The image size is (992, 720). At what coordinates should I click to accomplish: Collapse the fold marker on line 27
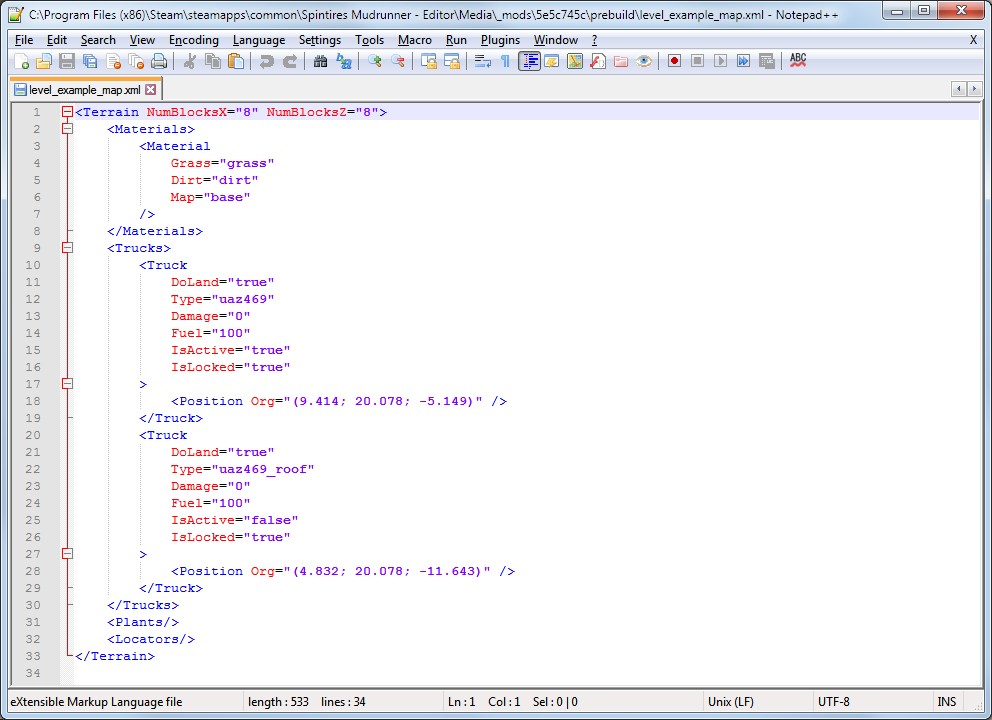tap(67, 554)
